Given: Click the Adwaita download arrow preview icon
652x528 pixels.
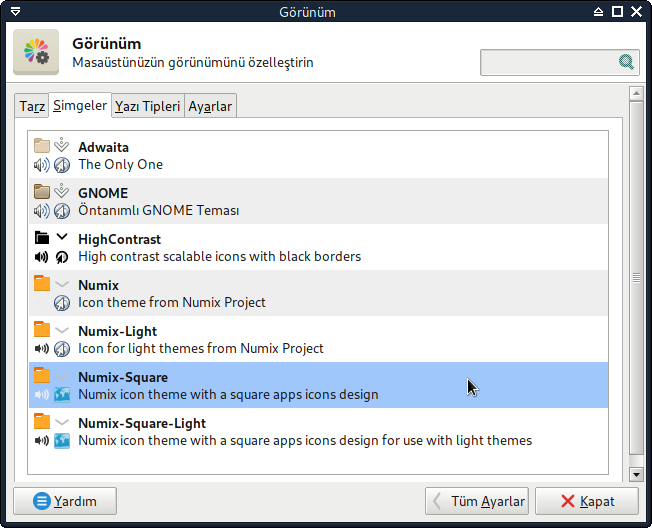Looking at the screenshot, I should (x=62, y=145).
